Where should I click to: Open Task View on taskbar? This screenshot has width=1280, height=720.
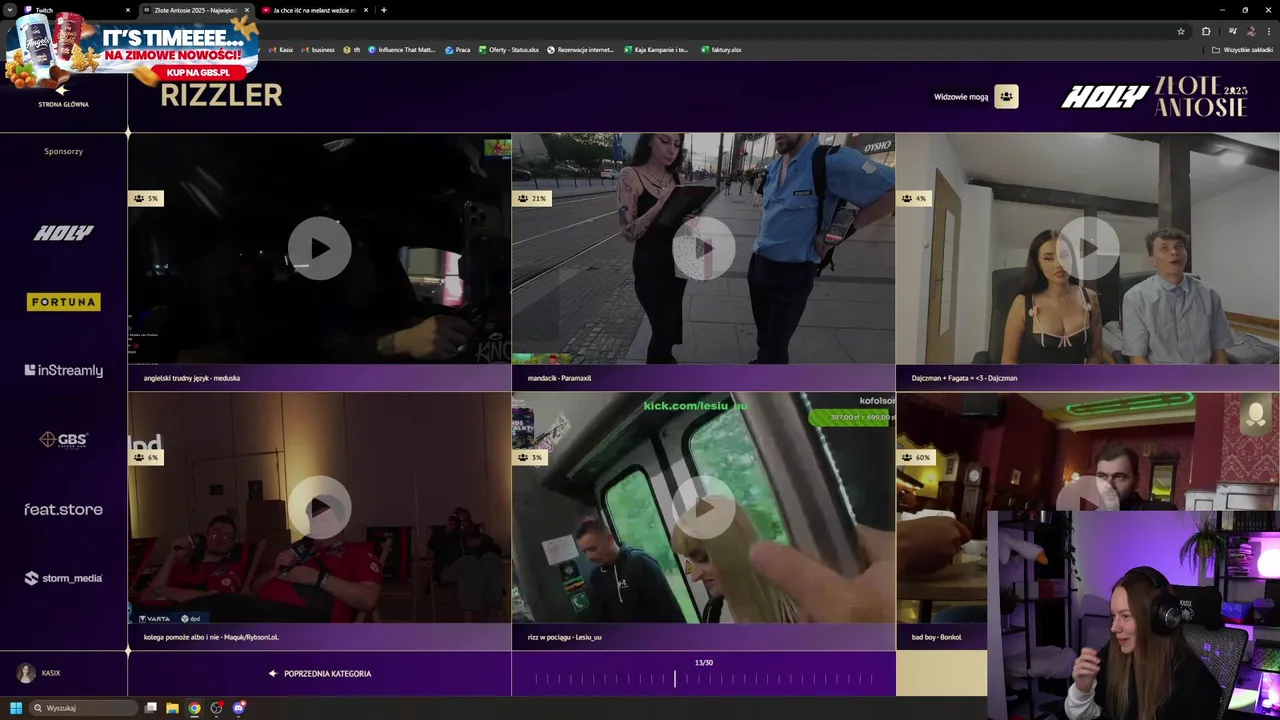tap(151, 708)
